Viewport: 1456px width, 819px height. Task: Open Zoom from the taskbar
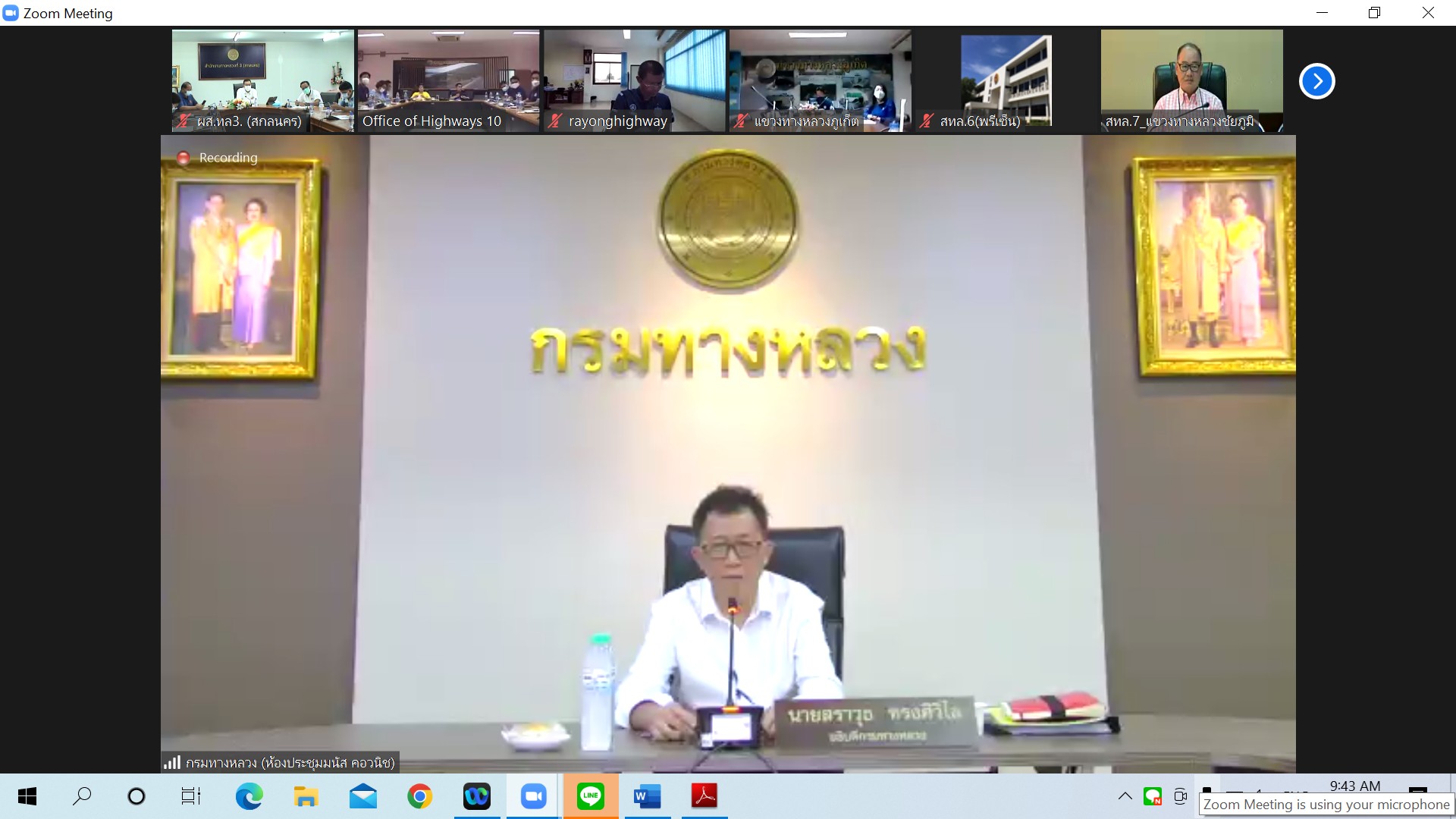(x=534, y=796)
